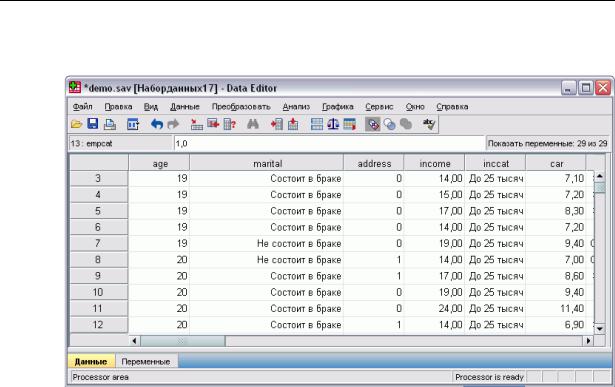
Task: Click the address cell in row 9
Action: 374,276
